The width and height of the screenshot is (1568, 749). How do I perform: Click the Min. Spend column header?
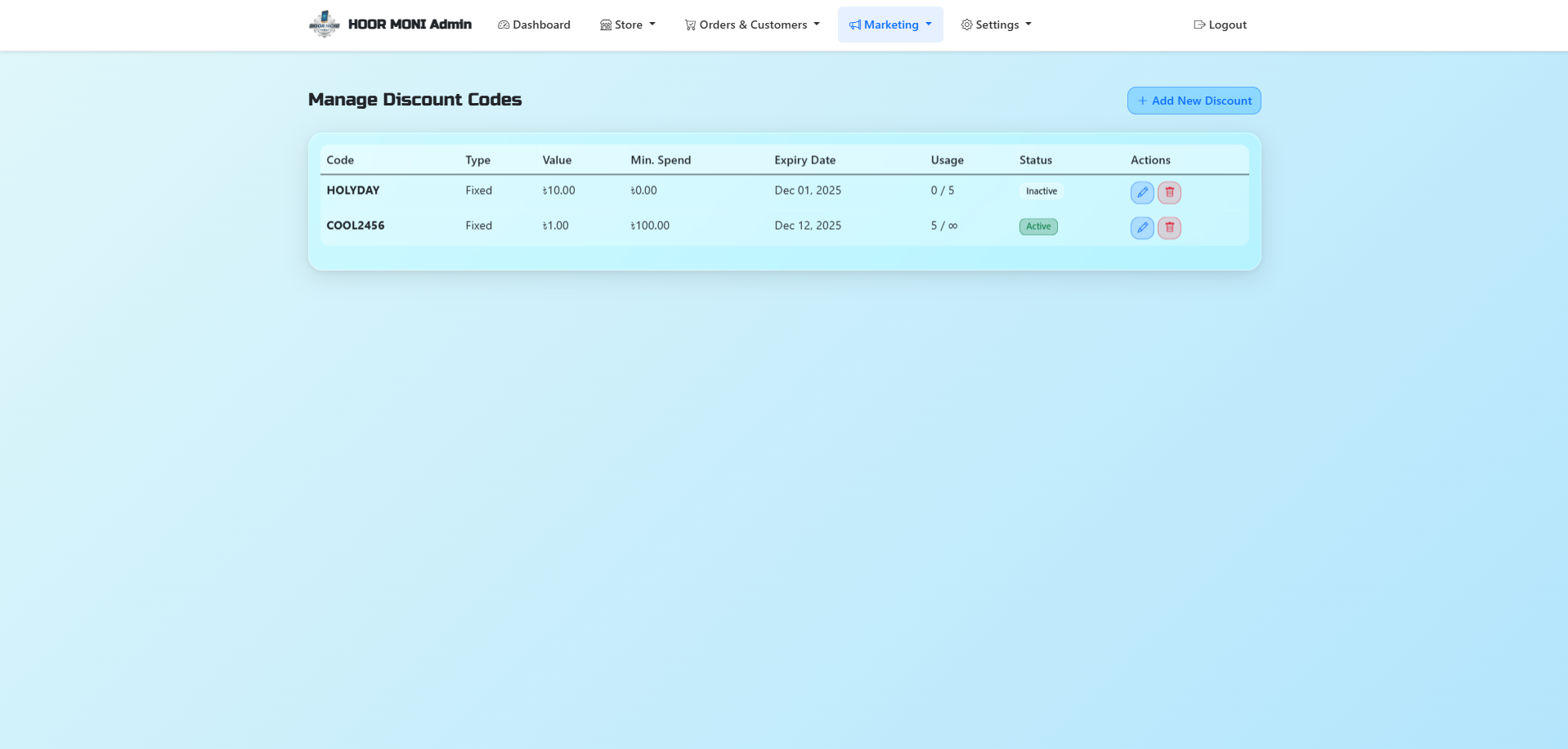coord(661,160)
